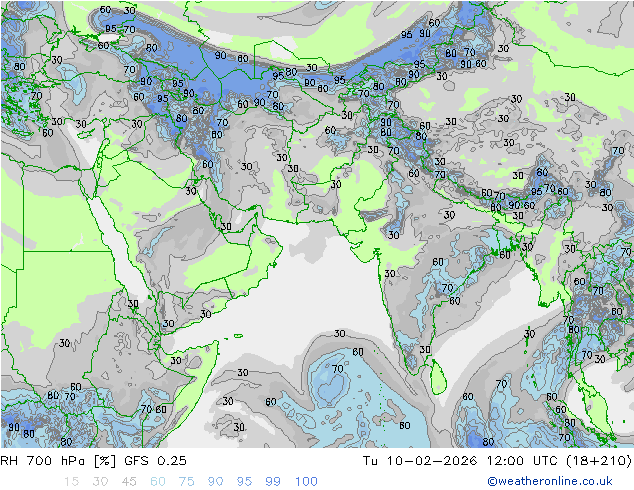The image size is (634, 490).
Task: Click the Sri Lanka island on the map
Action: pos(439,378)
